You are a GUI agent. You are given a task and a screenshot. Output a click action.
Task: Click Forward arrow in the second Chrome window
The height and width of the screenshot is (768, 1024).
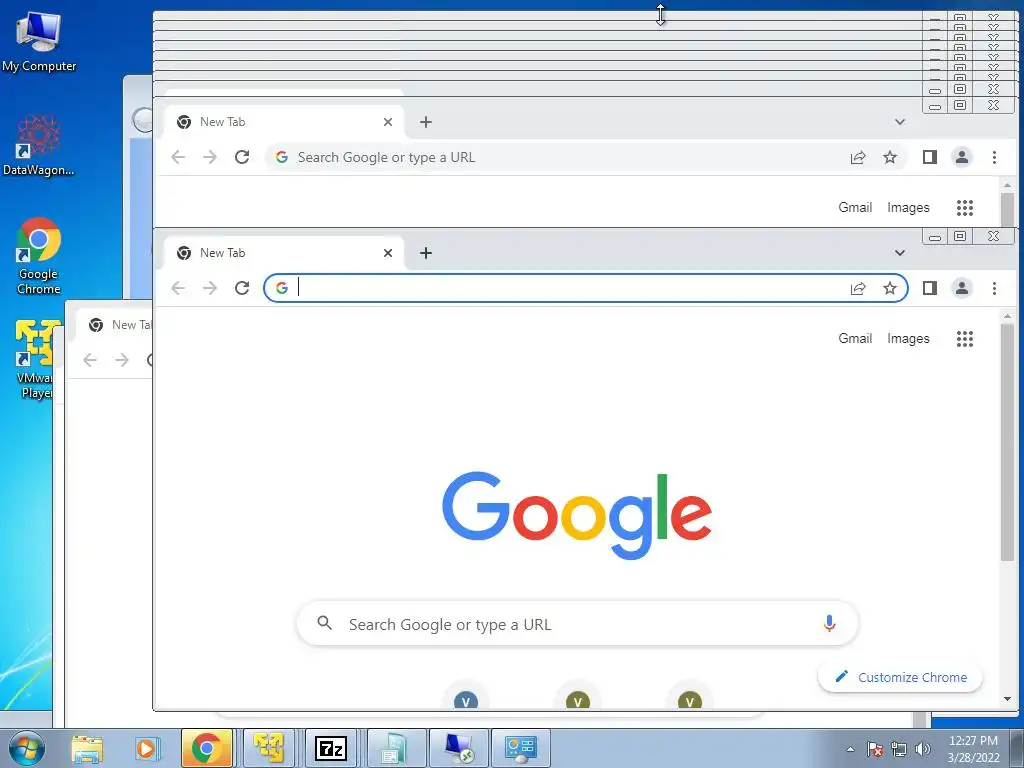click(x=210, y=157)
